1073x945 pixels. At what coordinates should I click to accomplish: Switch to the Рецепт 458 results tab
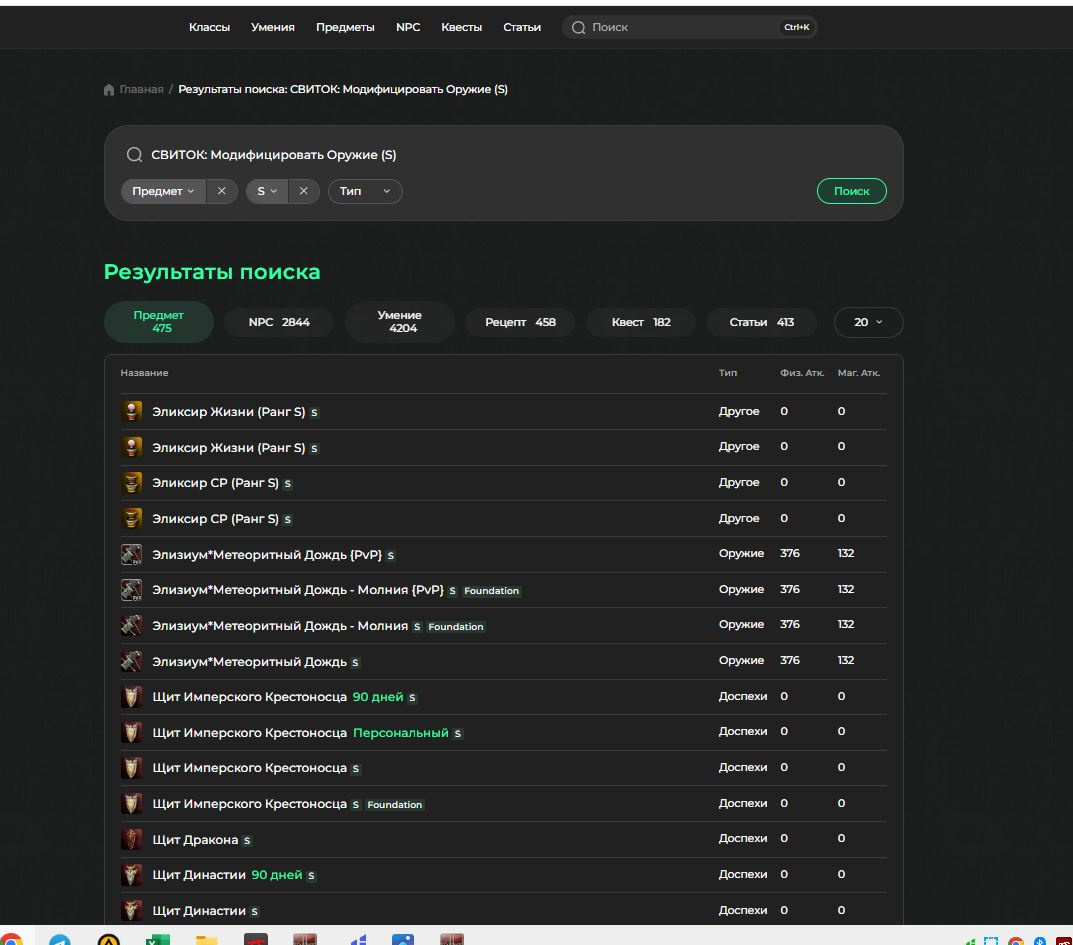(520, 322)
